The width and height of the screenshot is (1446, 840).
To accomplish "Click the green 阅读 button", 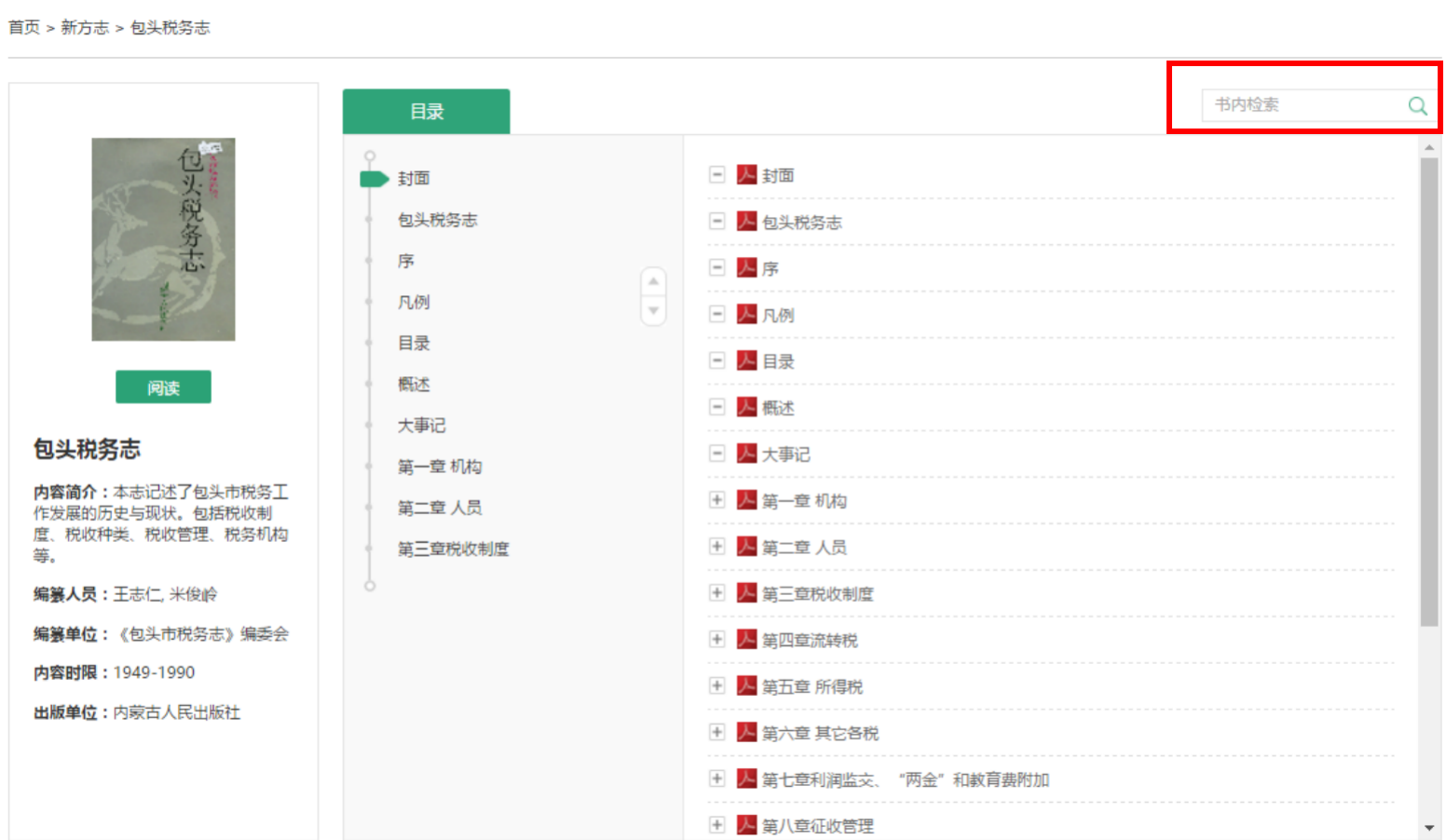I will [163, 387].
